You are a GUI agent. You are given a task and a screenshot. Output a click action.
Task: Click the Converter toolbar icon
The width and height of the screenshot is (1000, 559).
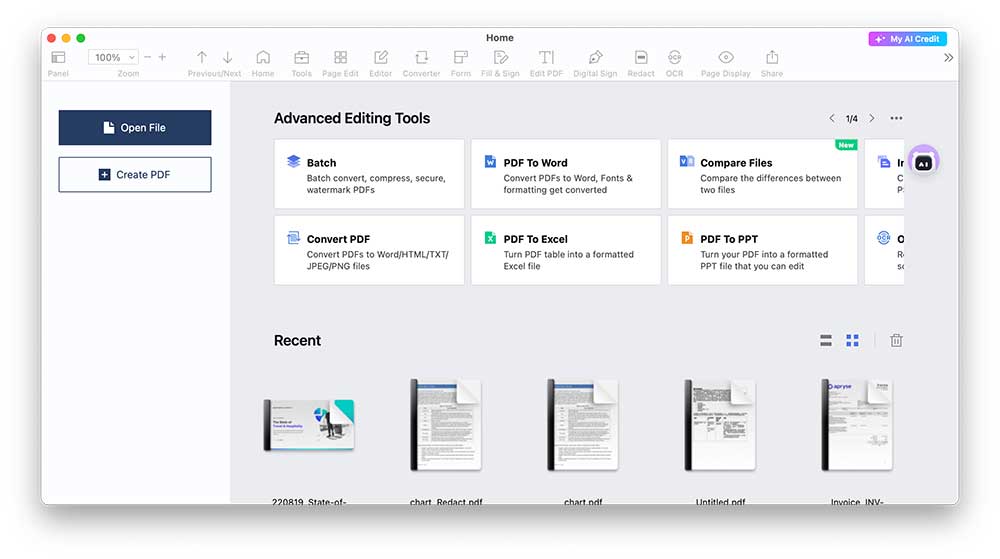pyautogui.click(x=421, y=58)
